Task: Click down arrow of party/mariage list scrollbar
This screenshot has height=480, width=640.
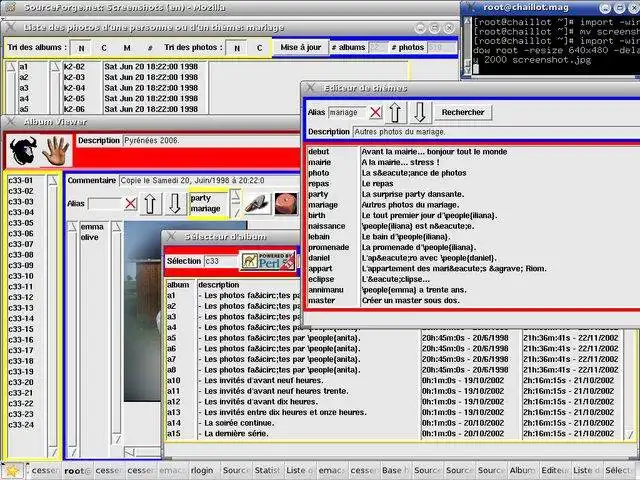Action: pyautogui.click(x=236, y=212)
